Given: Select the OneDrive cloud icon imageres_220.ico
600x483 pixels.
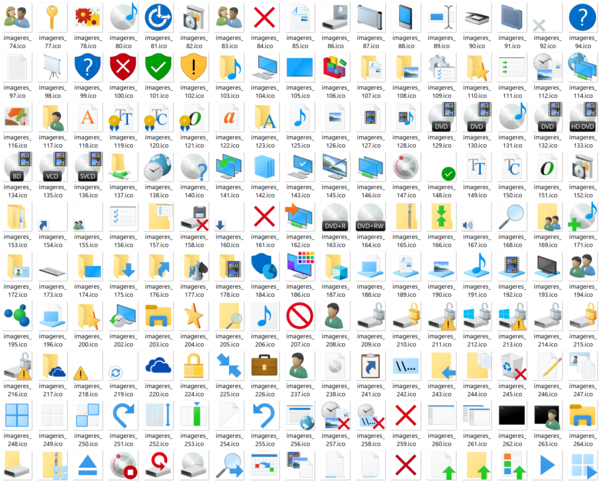Looking at the screenshot, I should (x=158, y=366).
